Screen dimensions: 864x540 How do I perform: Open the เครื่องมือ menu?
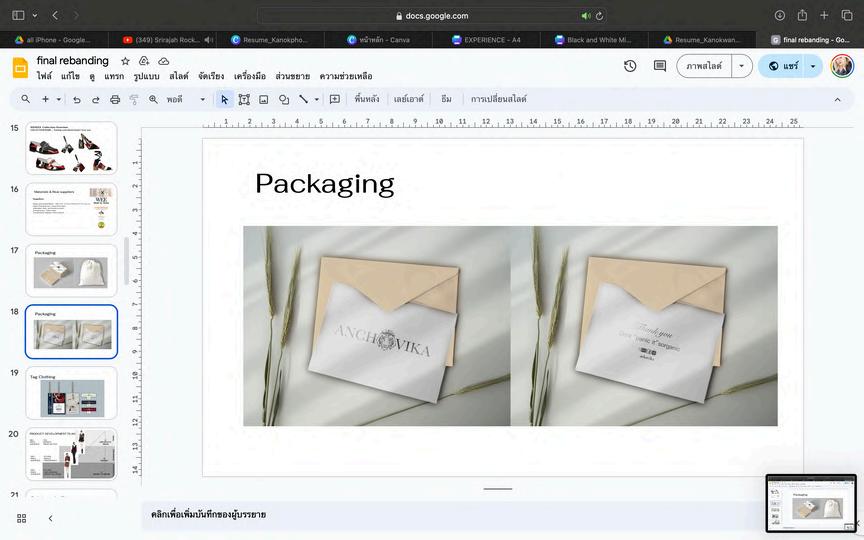point(250,76)
